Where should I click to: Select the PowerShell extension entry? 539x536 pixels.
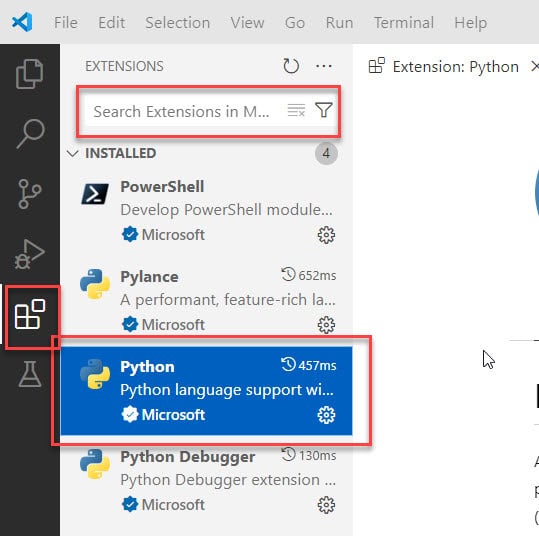(206, 211)
